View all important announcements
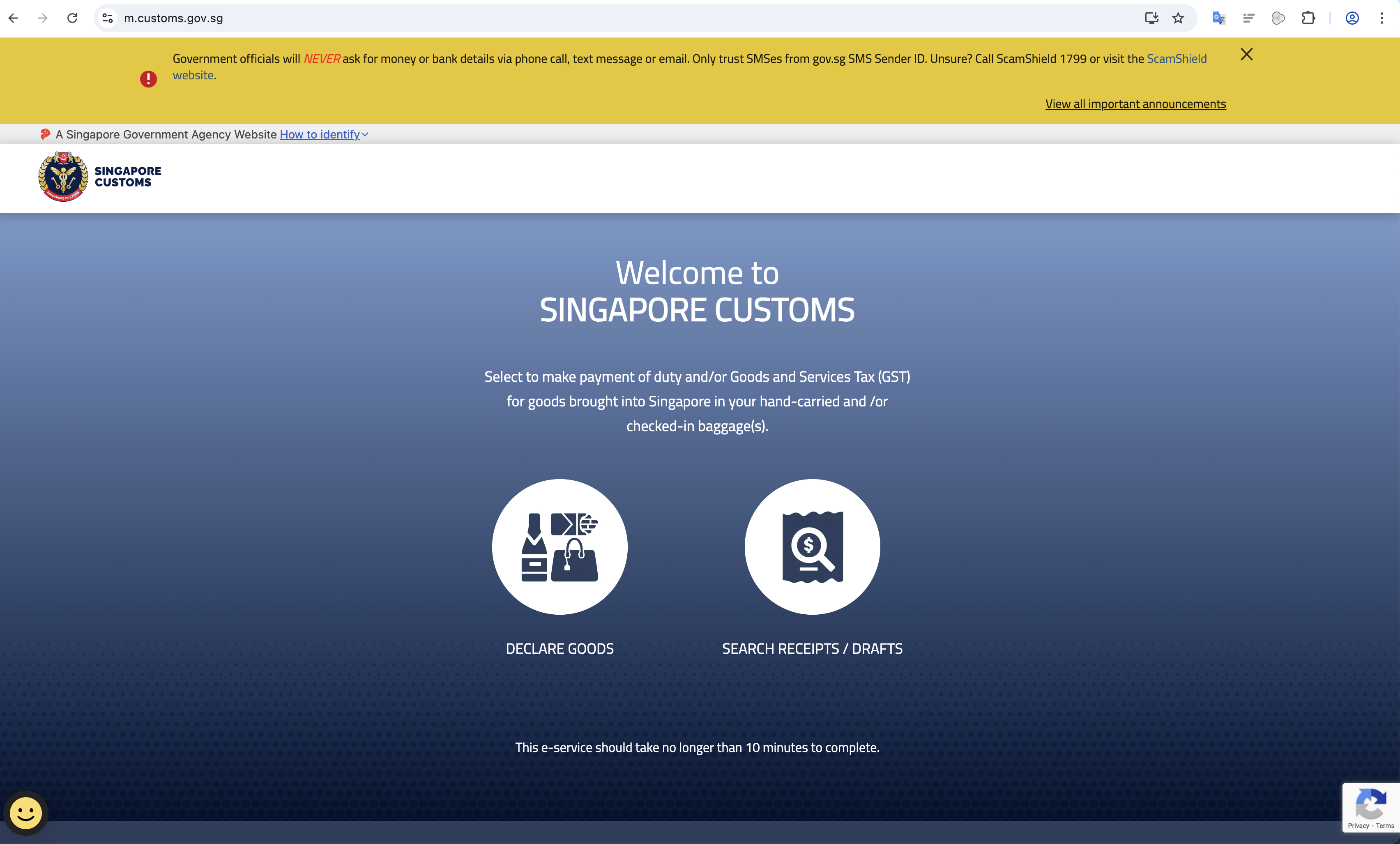This screenshot has height=844, width=1400. click(1135, 104)
